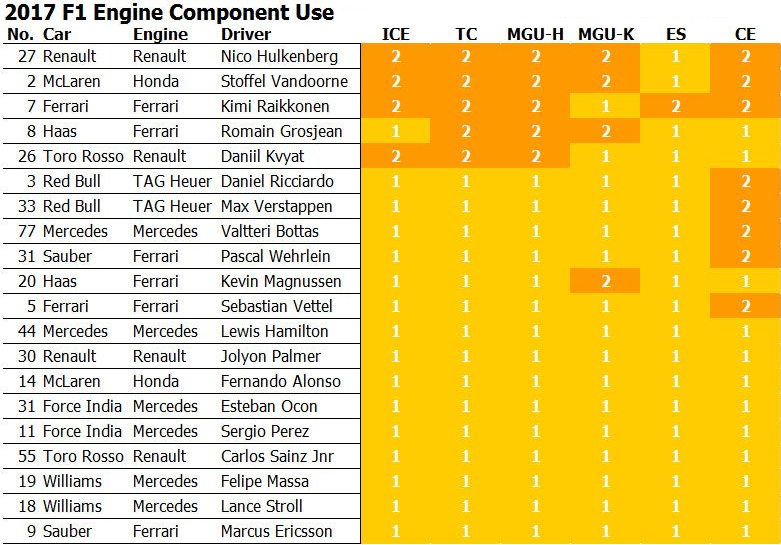Screen dimensions: 781x545
Task: Select Romain Grosjean's ICE value cell
Action: click(x=395, y=131)
